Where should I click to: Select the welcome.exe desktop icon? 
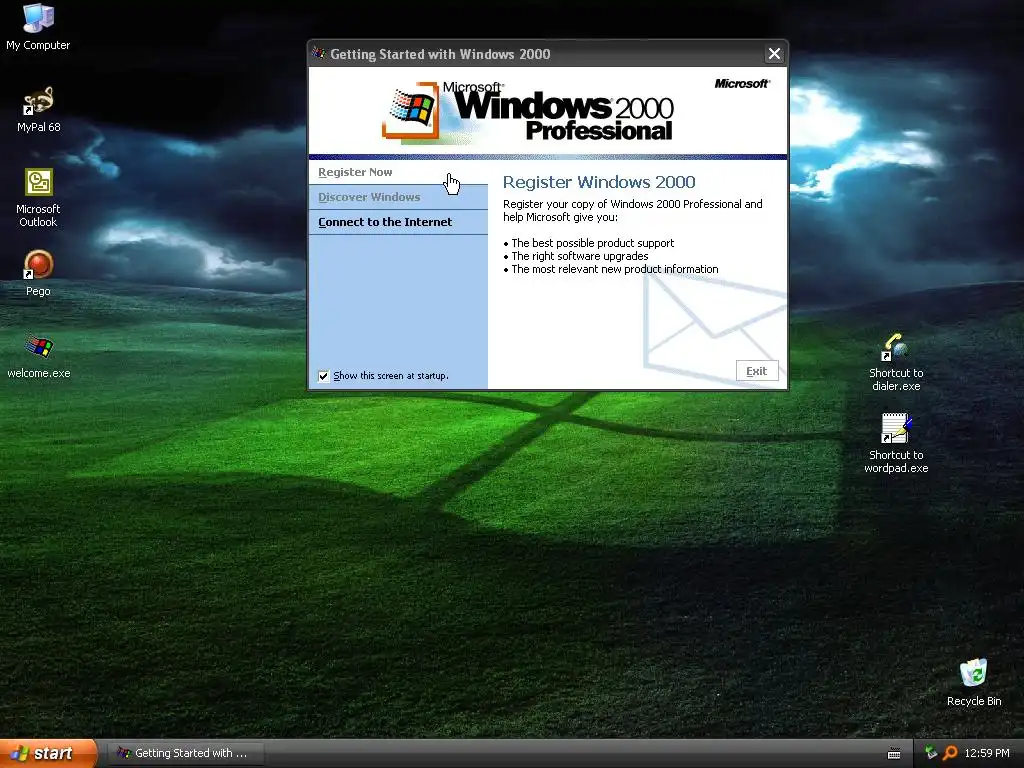[39, 355]
